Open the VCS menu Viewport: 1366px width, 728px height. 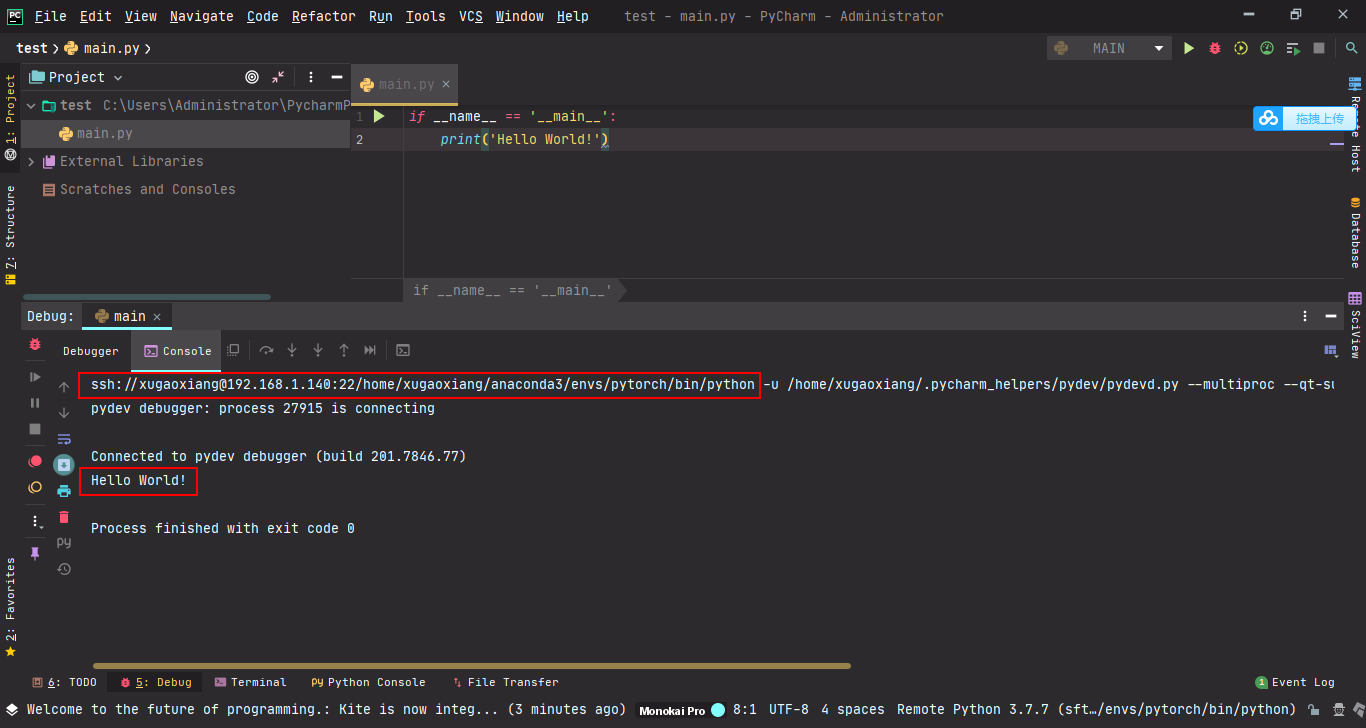coord(471,16)
